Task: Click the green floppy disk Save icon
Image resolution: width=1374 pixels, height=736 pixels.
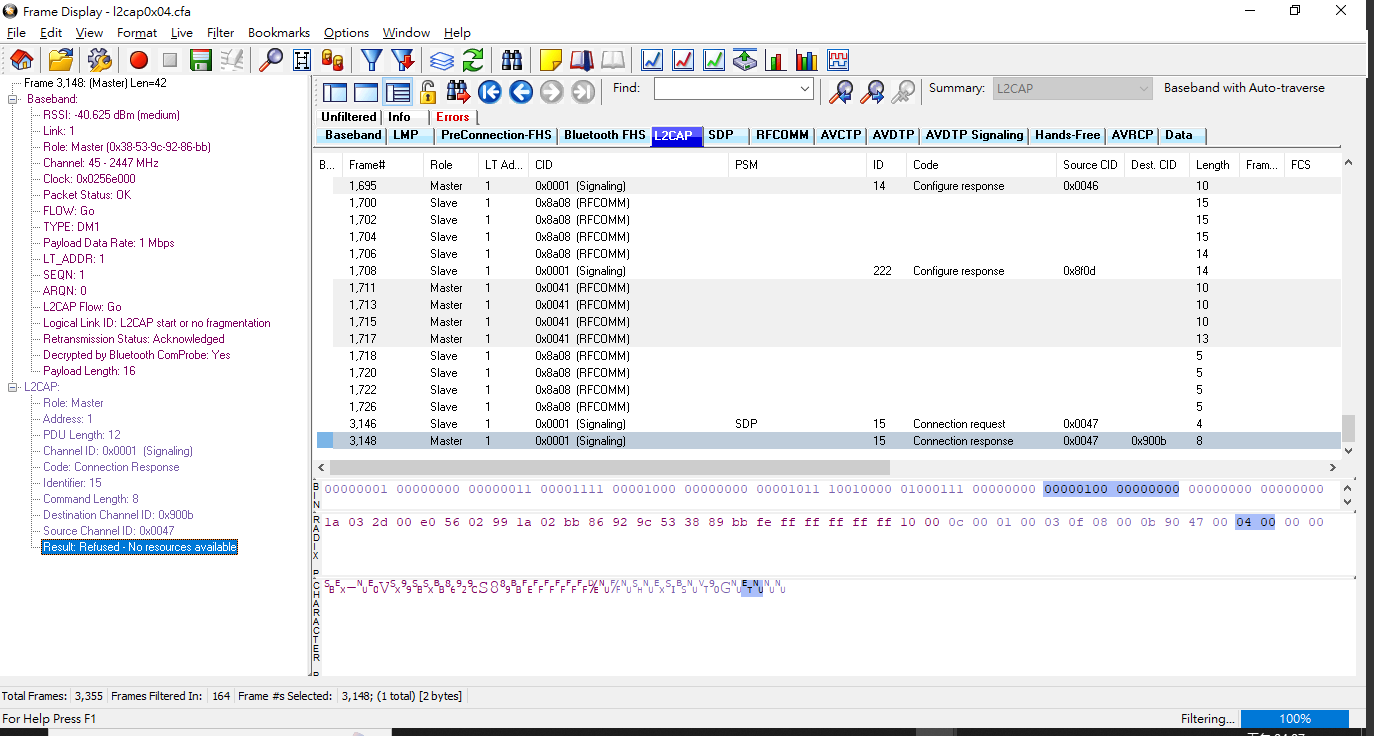Action: point(200,60)
